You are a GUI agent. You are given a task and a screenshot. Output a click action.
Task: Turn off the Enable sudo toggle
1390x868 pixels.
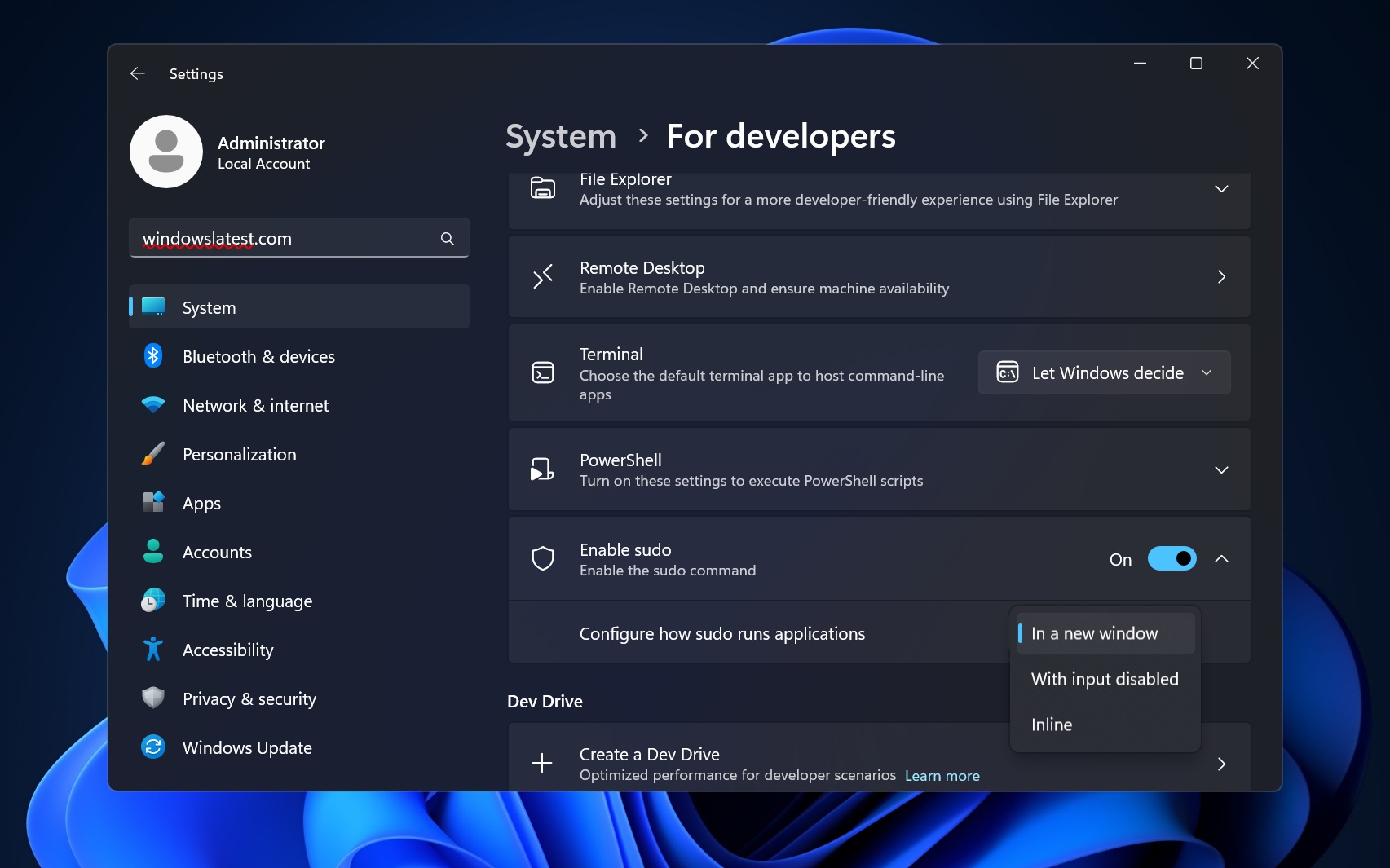[1172, 559]
